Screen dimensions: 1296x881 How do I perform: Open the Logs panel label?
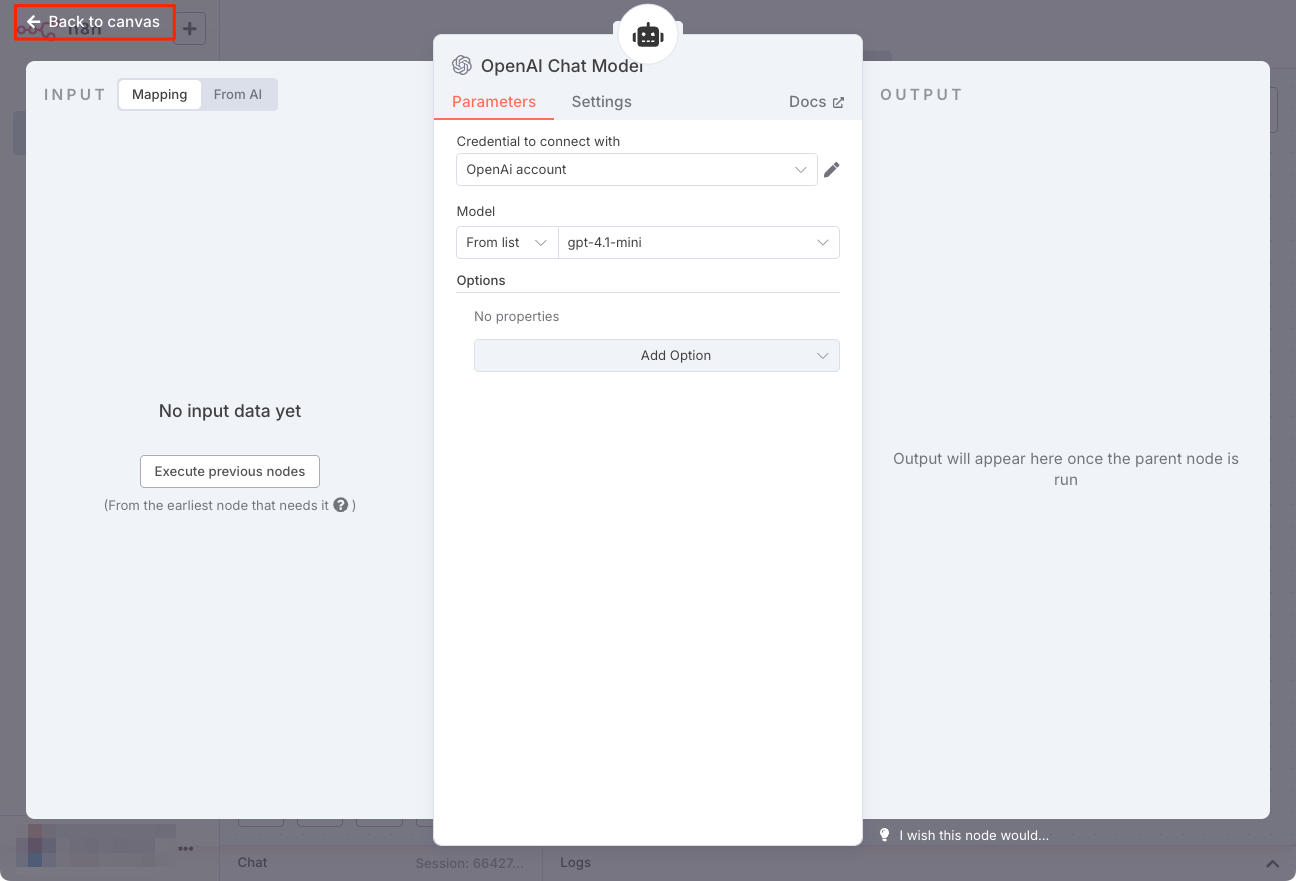[575, 863]
